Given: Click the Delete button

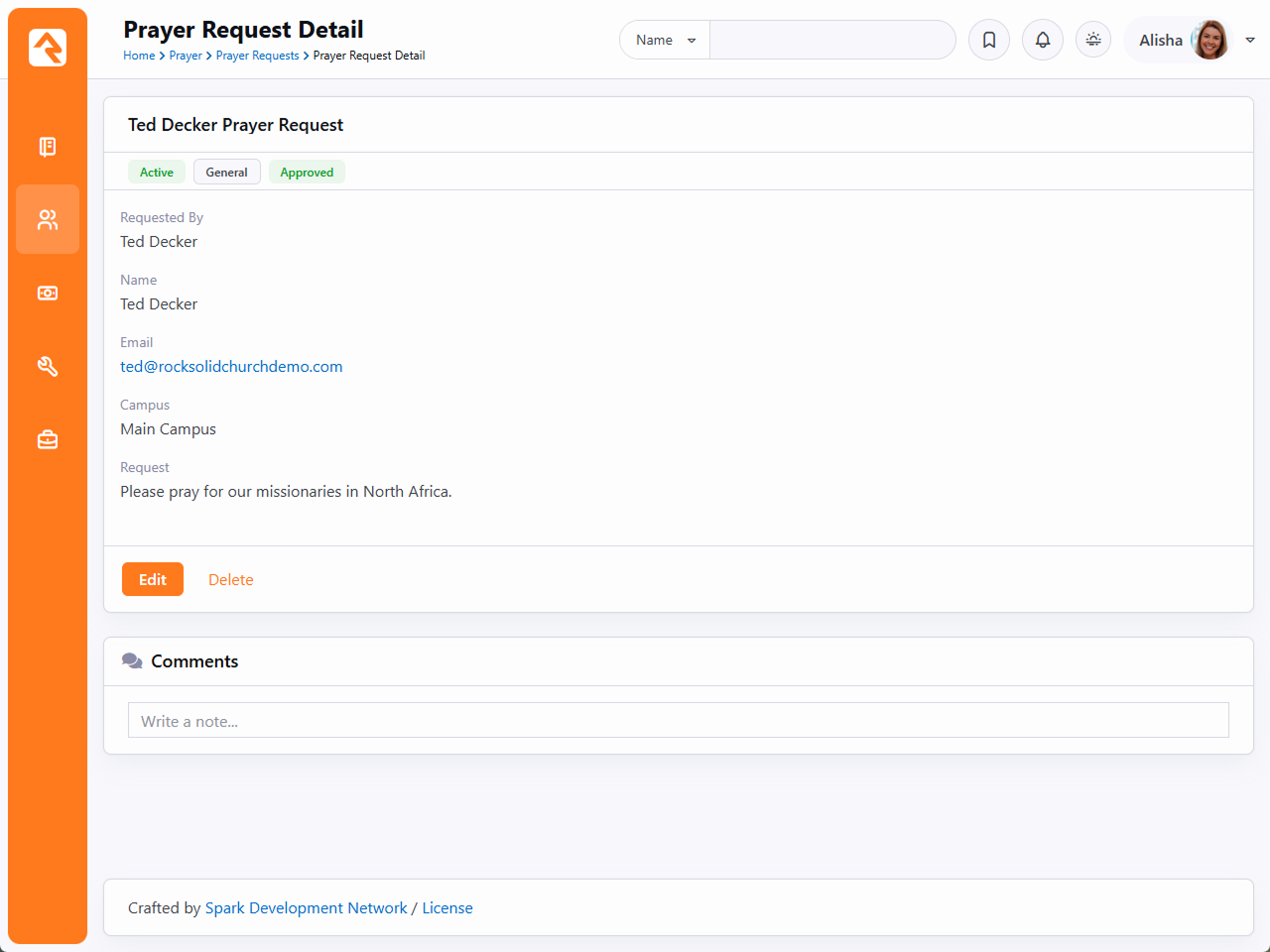Looking at the screenshot, I should pos(230,579).
